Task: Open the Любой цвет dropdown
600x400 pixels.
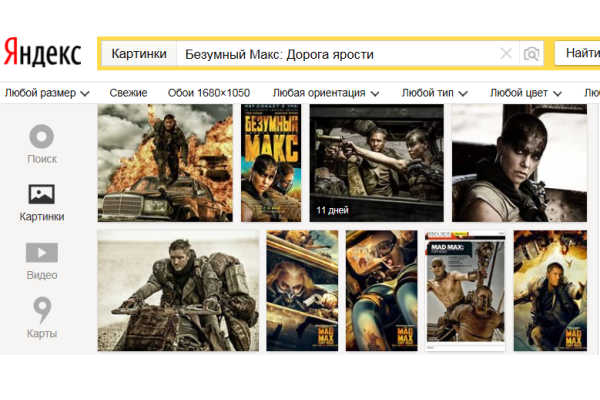Action: (x=526, y=93)
